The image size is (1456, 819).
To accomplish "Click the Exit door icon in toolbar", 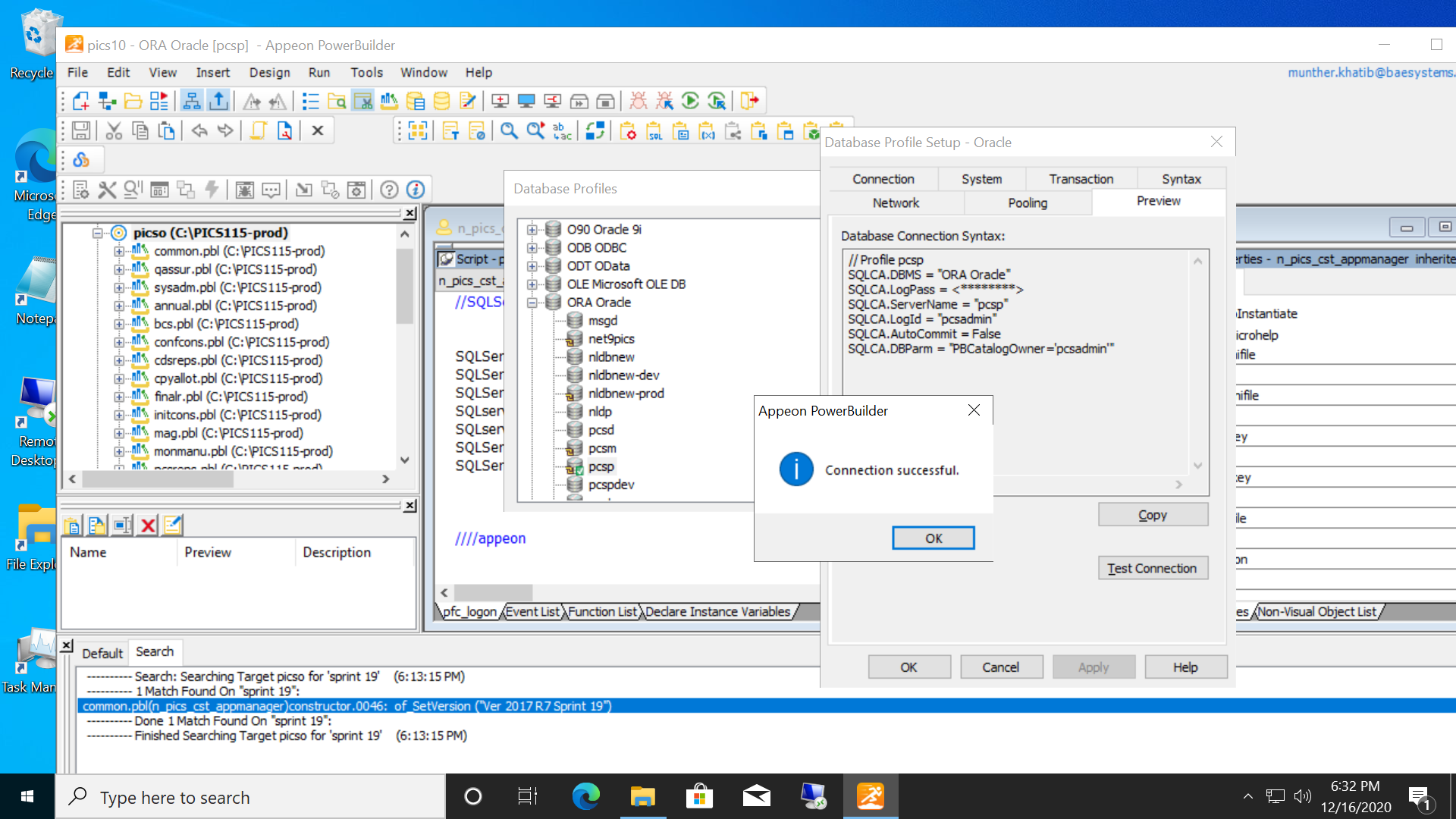I will click(x=749, y=101).
